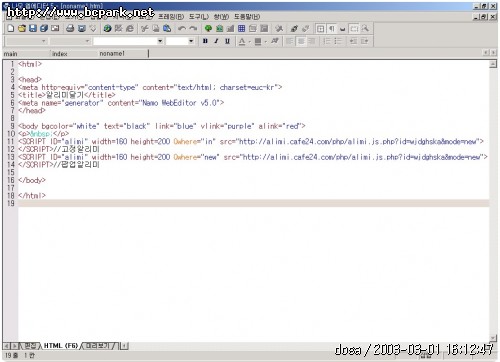Click the Save floppy disk icon
500x362 pixels.
tap(33, 28)
